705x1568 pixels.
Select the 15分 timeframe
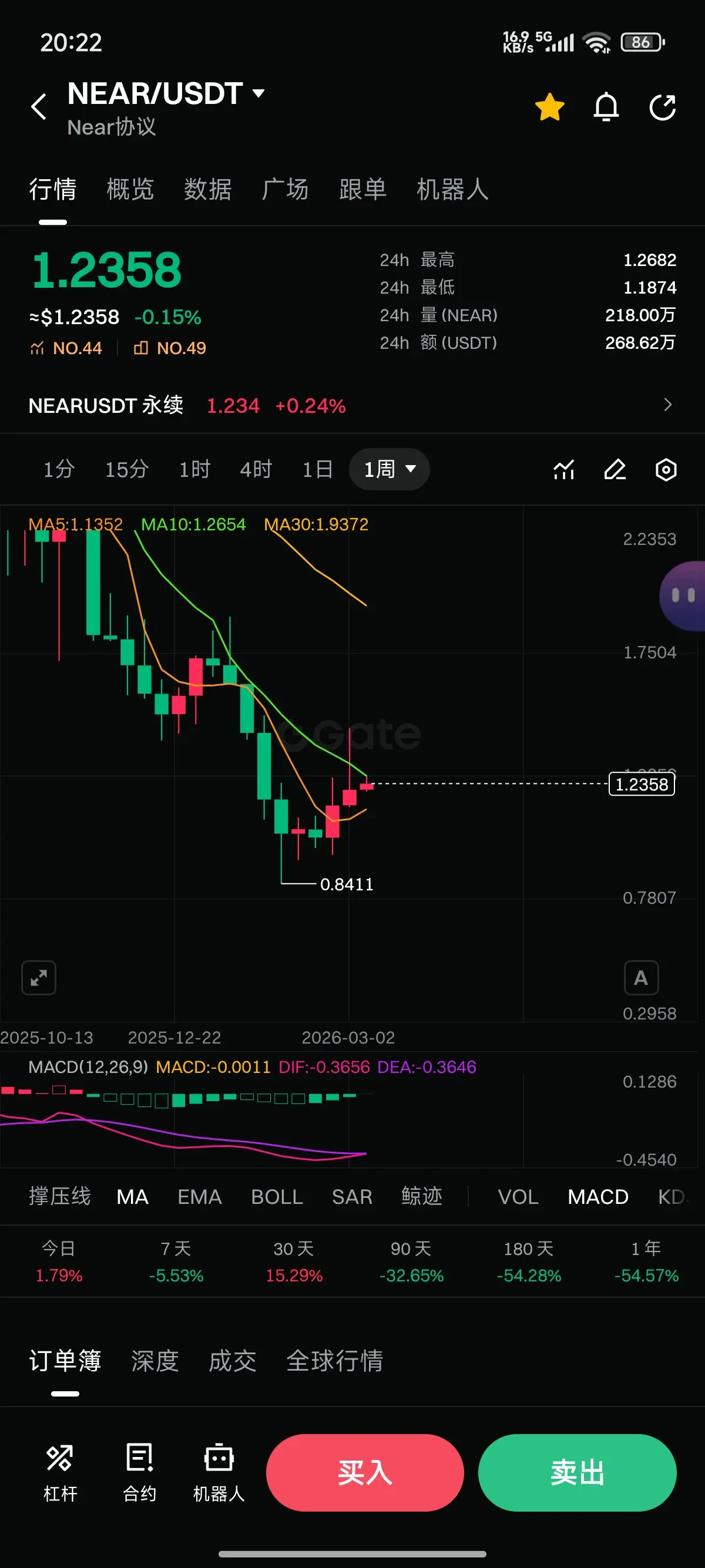[x=127, y=469]
